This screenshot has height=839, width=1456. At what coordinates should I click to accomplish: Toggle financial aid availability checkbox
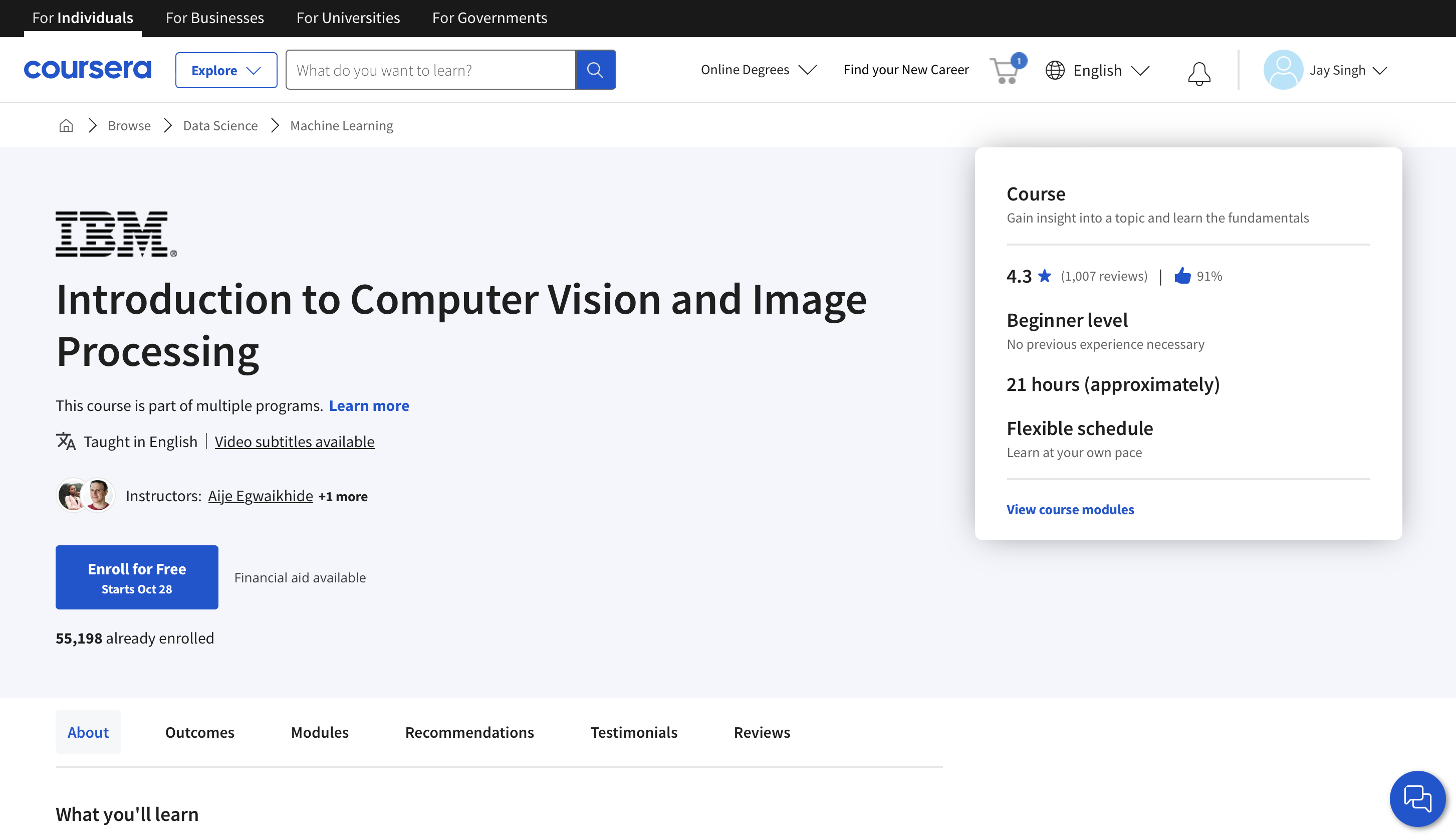tap(300, 576)
